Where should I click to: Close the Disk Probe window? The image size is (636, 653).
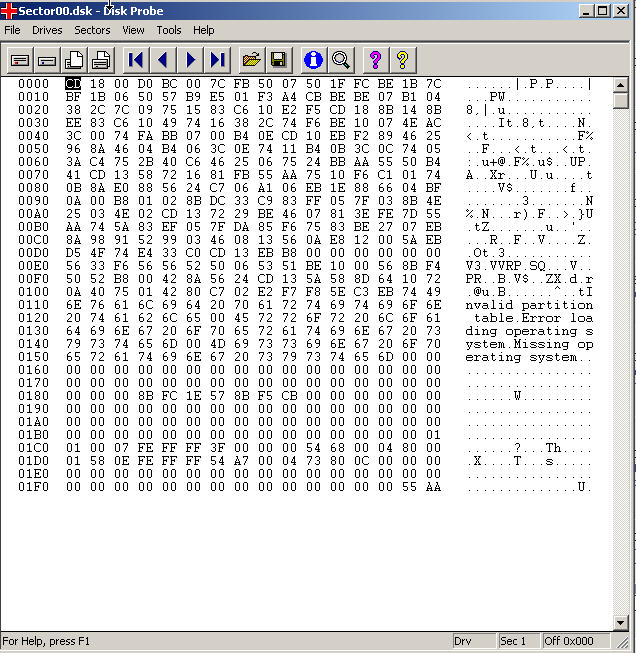coord(621,11)
